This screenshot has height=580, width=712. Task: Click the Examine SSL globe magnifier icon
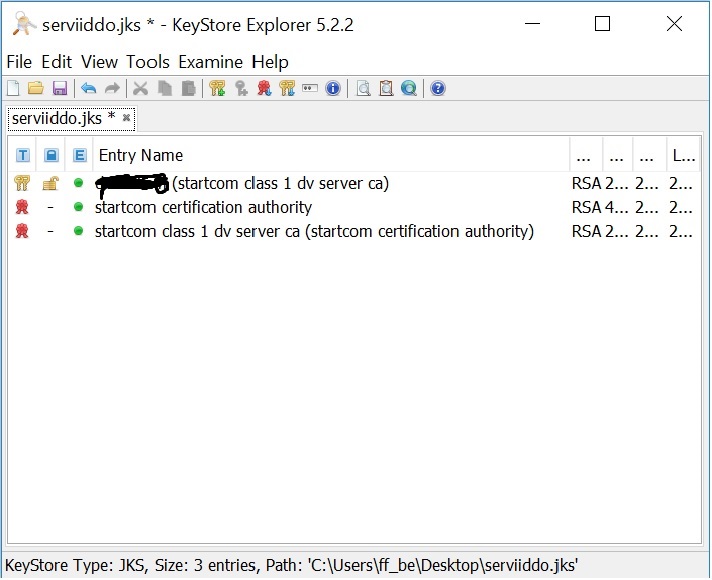pyautogui.click(x=409, y=89)
